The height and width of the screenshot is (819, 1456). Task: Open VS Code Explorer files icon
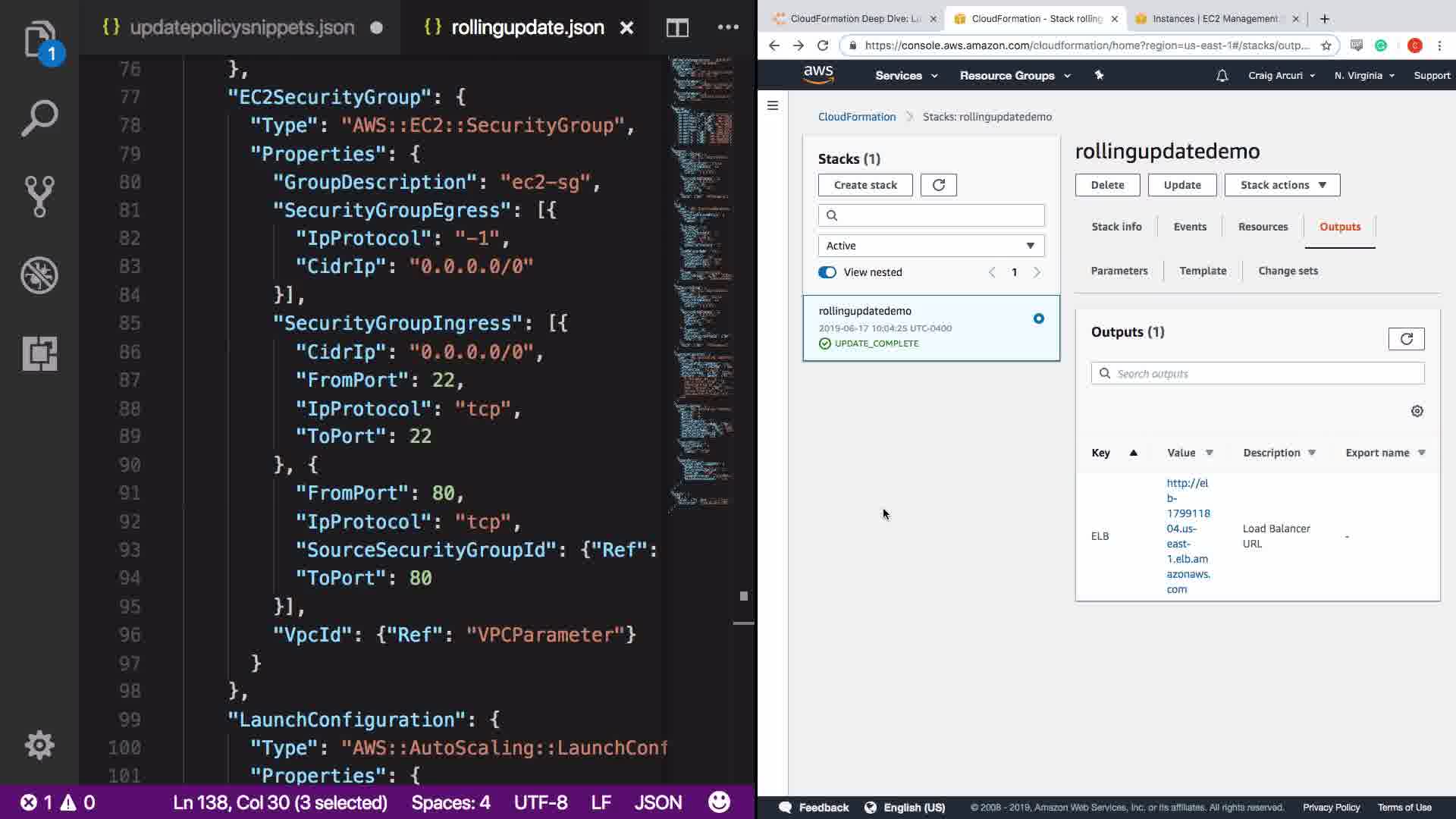click(39, 39)
